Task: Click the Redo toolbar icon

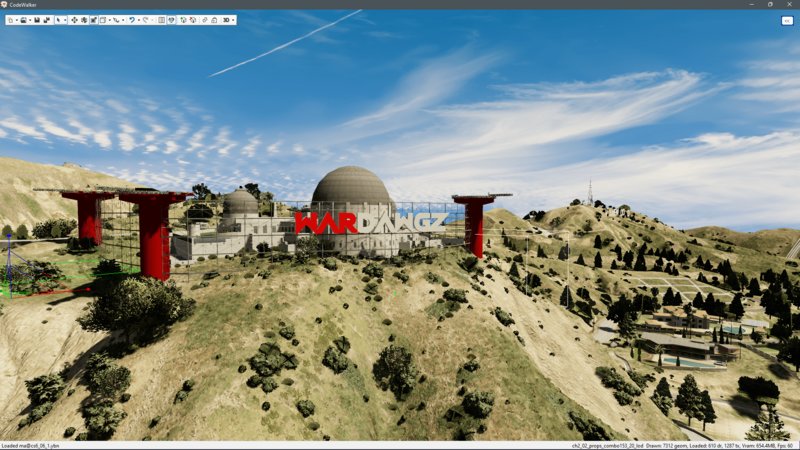Action: (x=146, y=20)
